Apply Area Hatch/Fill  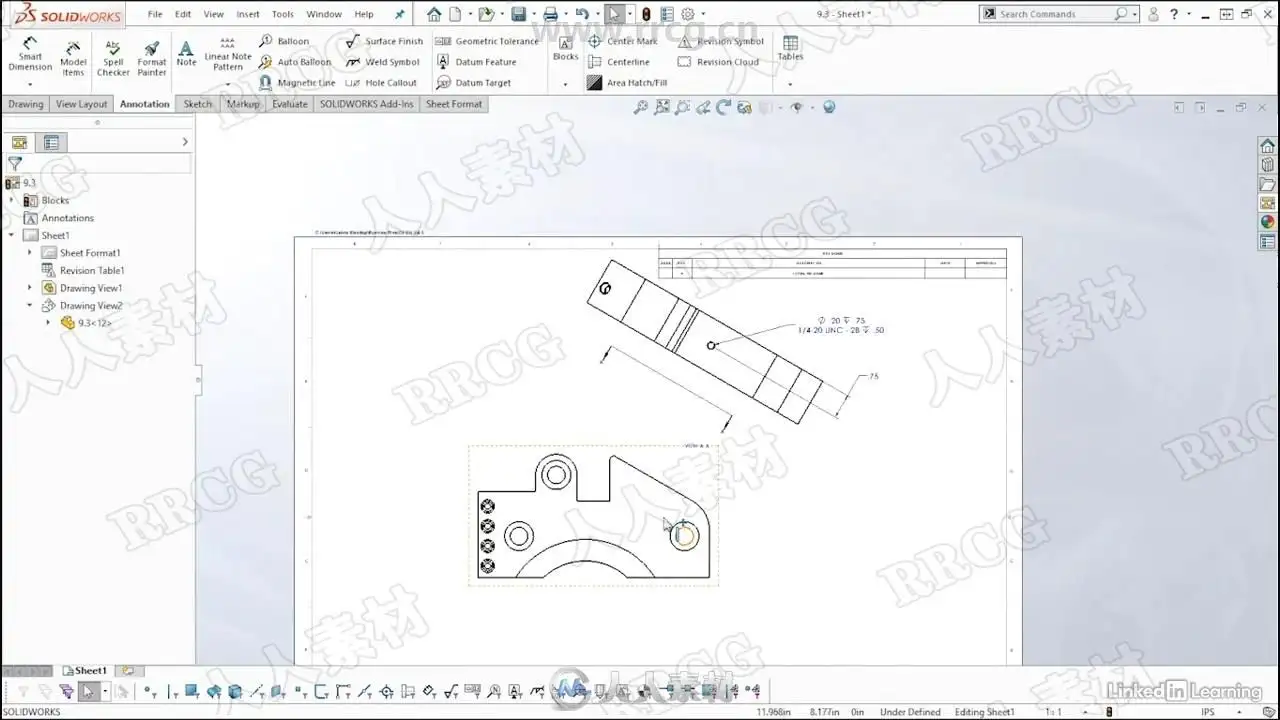tap(627, 83)
